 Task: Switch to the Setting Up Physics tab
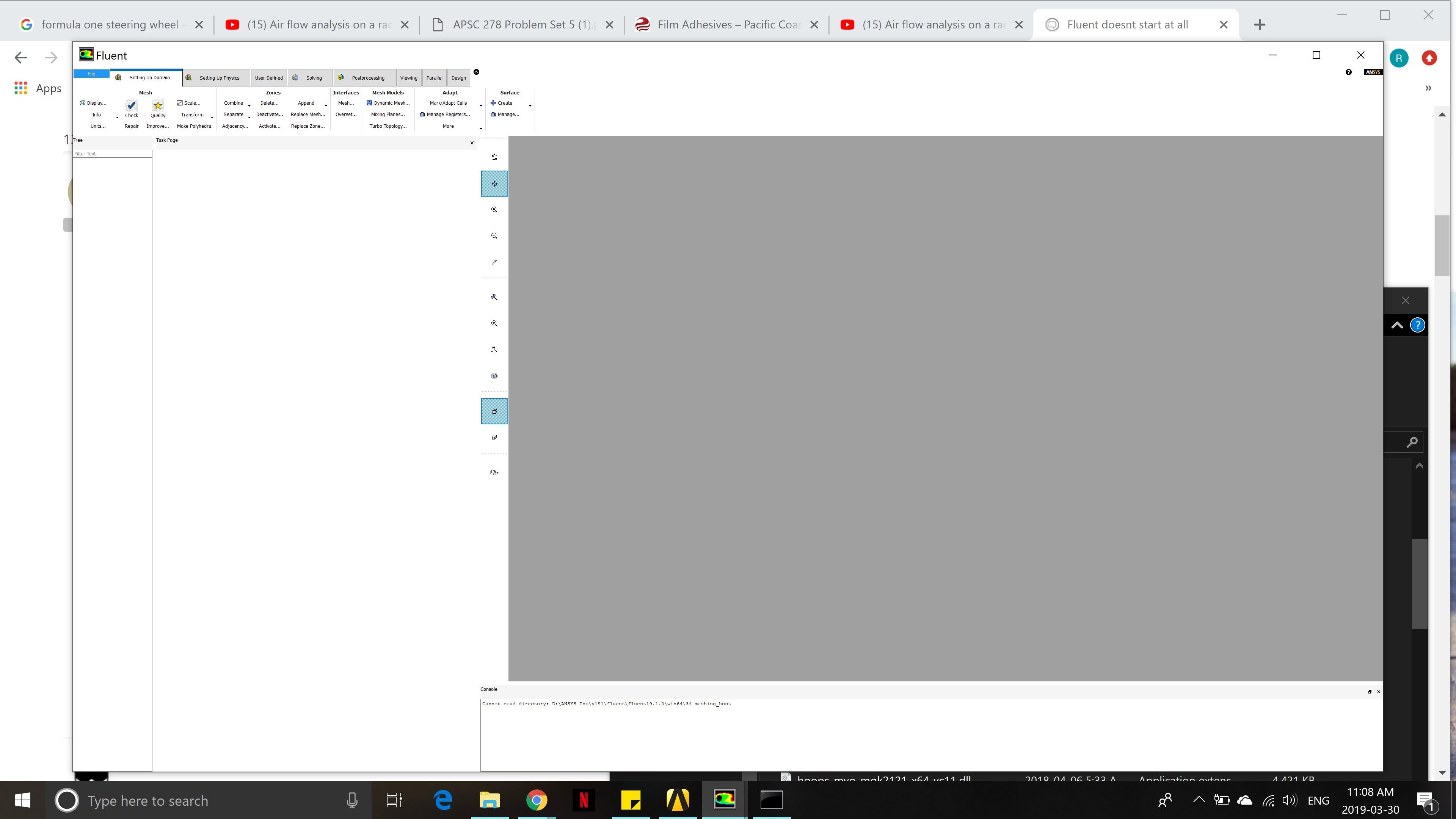pos(219,78)
